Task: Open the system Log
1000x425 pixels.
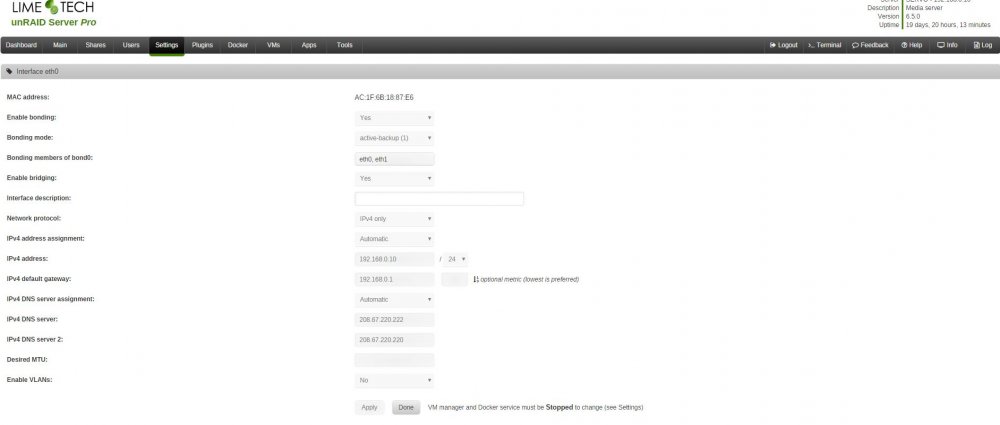Action: coord(983,45)
